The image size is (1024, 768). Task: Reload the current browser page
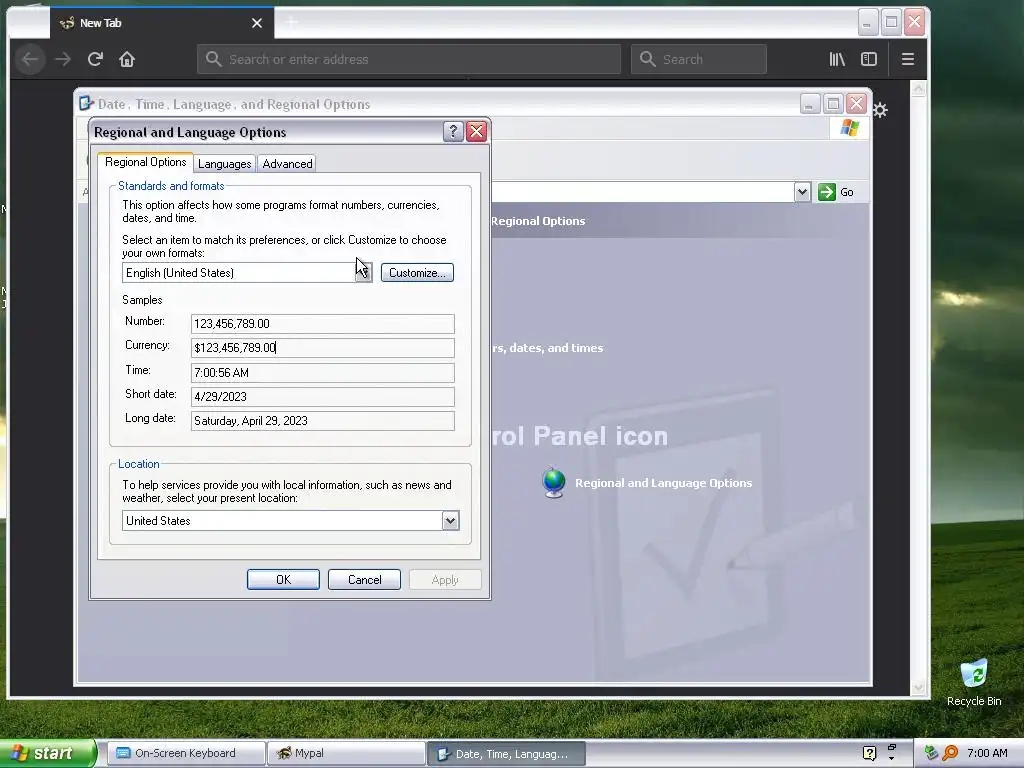coord(95,59)
